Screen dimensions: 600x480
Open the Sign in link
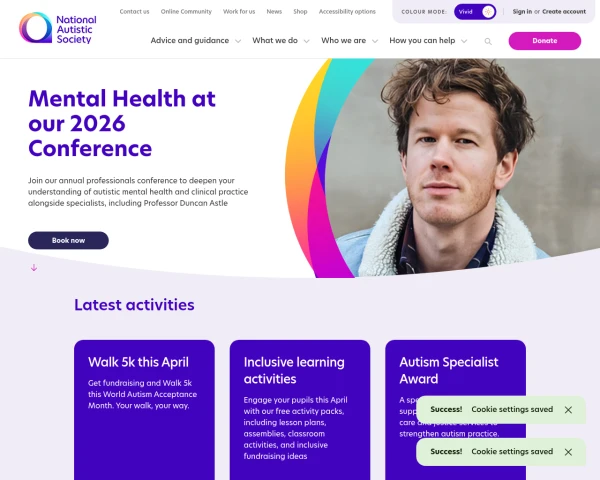click(x=522, y=11)
